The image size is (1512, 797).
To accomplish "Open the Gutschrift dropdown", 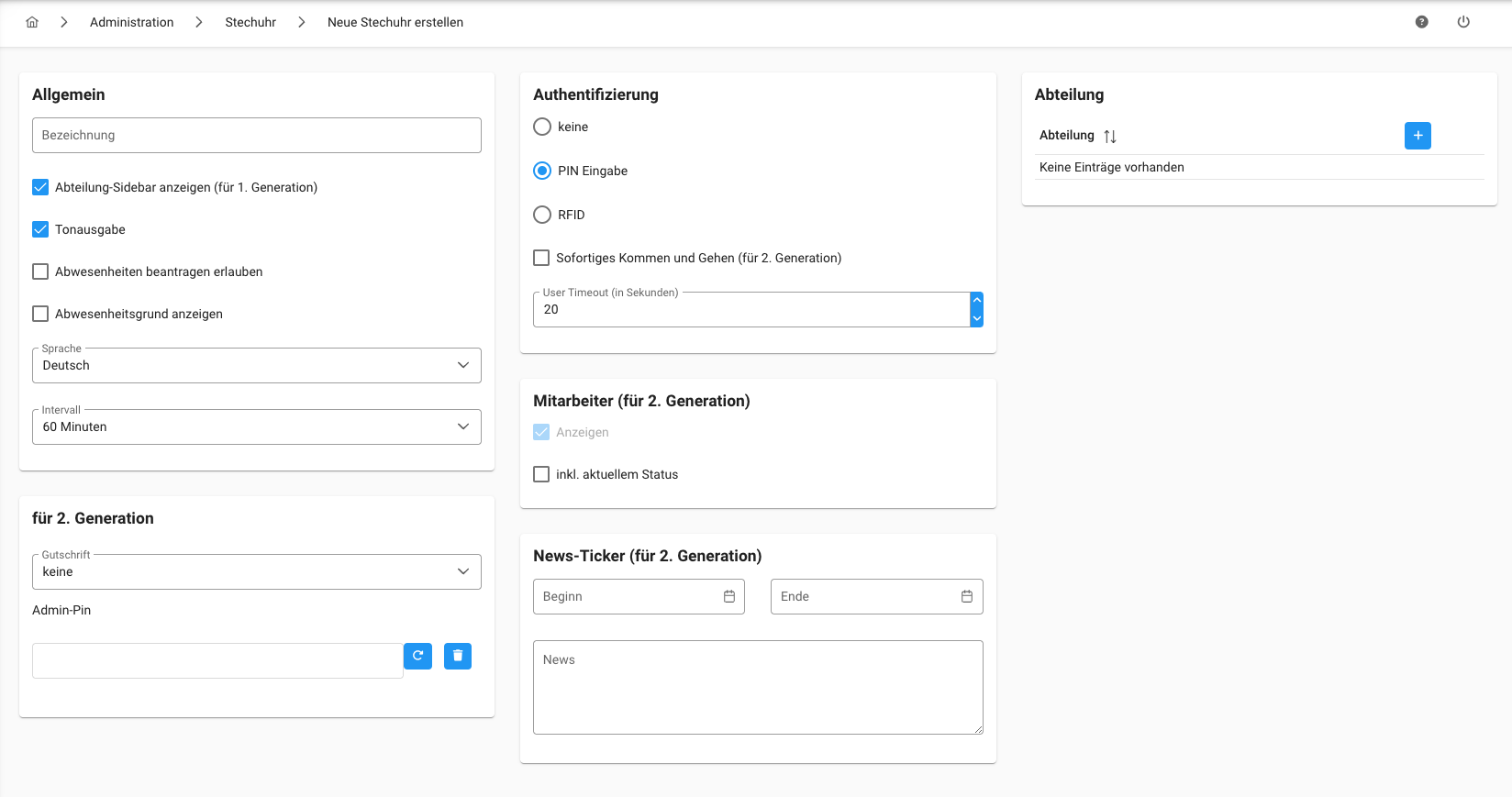I will [x=257, y=571].
